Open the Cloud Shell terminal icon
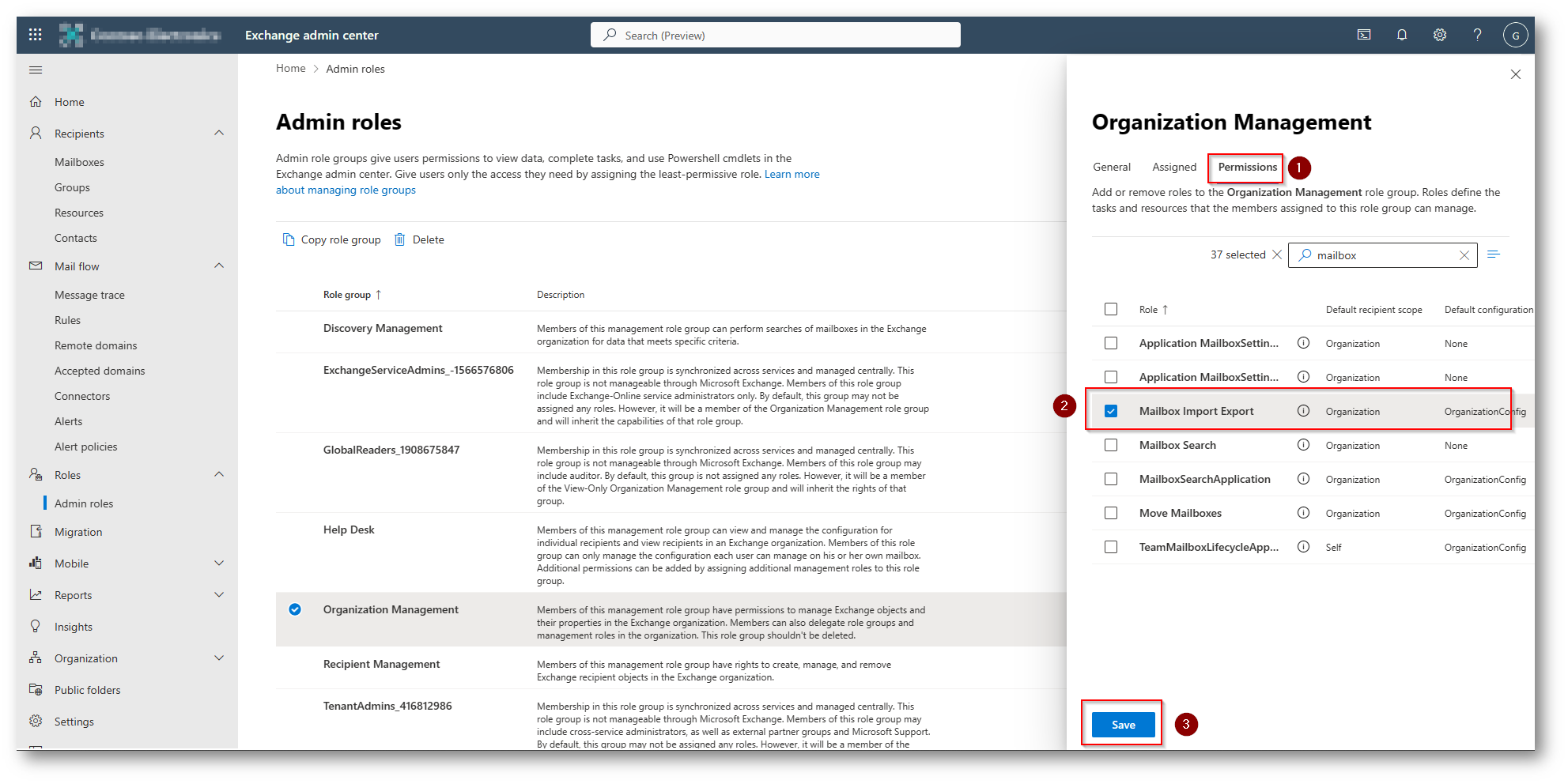 [1364, 35]
